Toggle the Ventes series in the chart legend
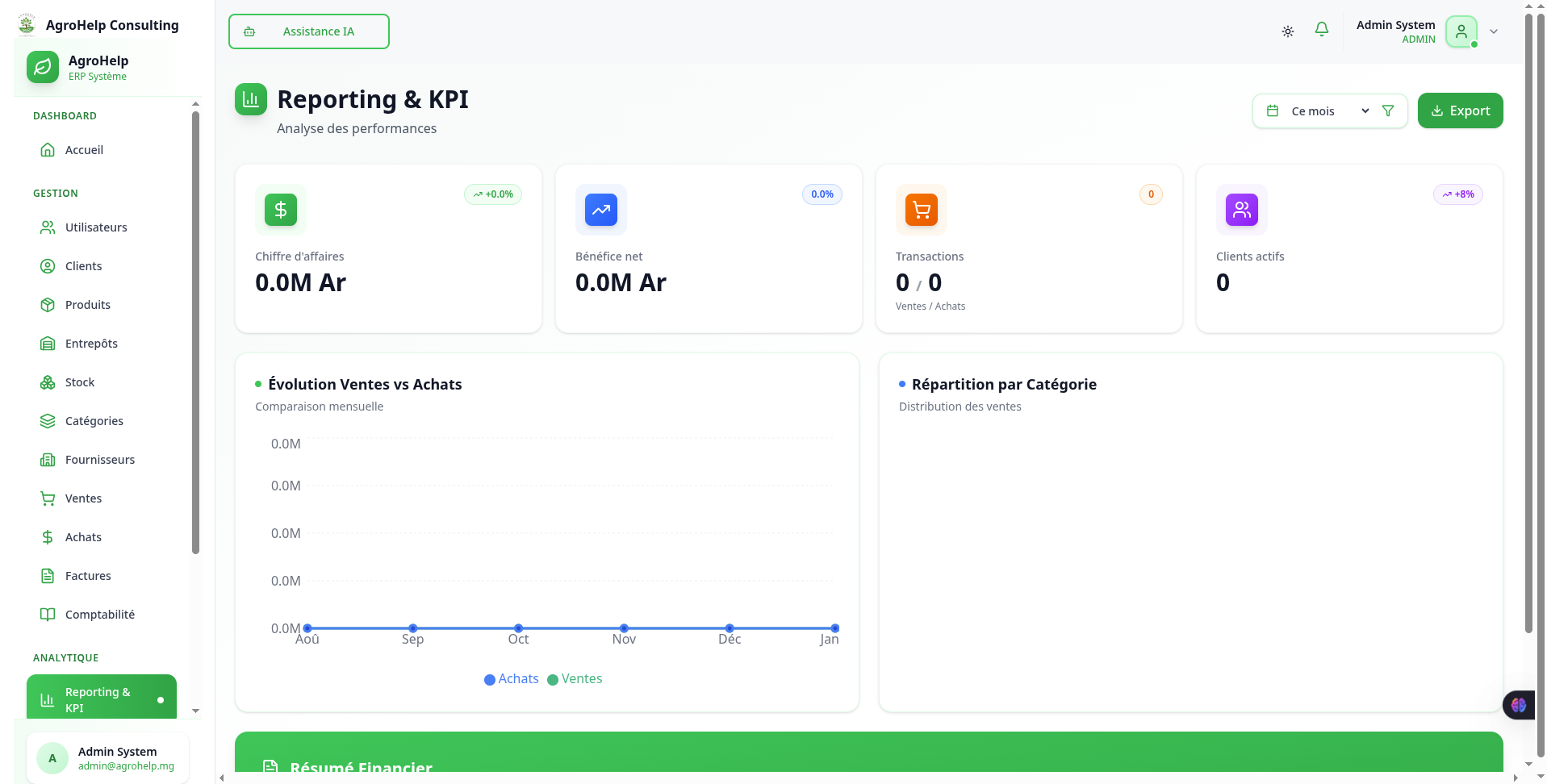Screen dimensions: 1547x784 pyautogui.click(x=575, y=678)
